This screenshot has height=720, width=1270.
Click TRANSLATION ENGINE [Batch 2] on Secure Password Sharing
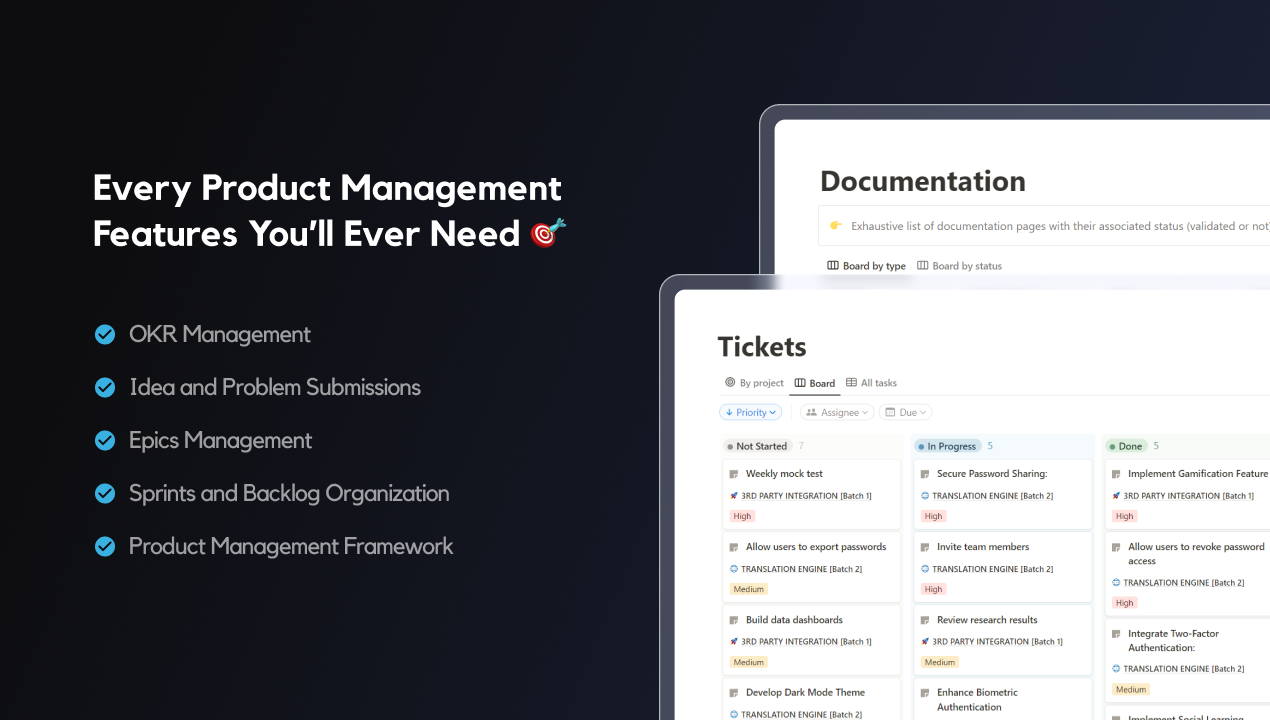pos(993,496)
